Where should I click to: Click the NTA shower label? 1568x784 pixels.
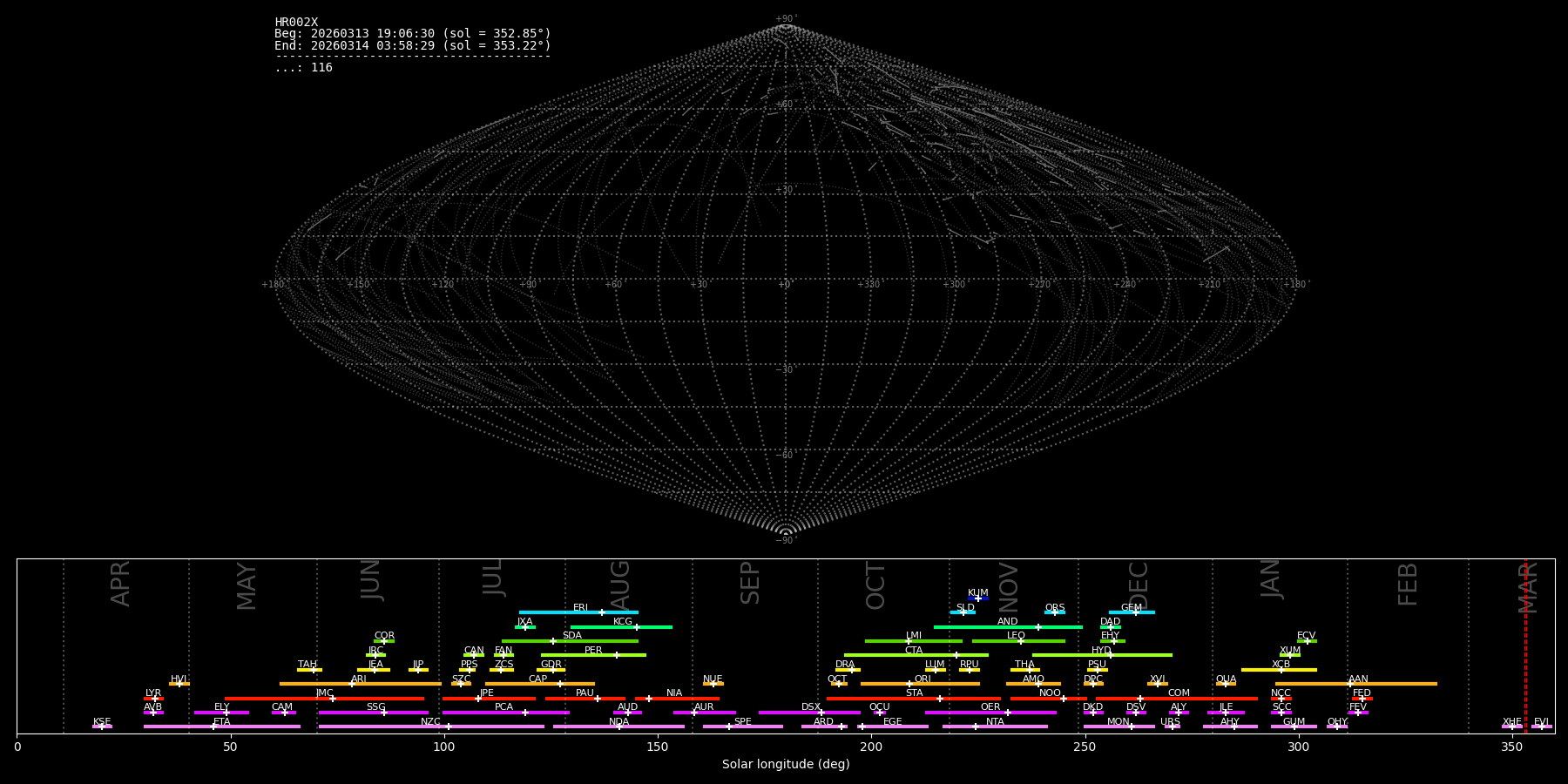pyautogui.click(x=995, y=722)
